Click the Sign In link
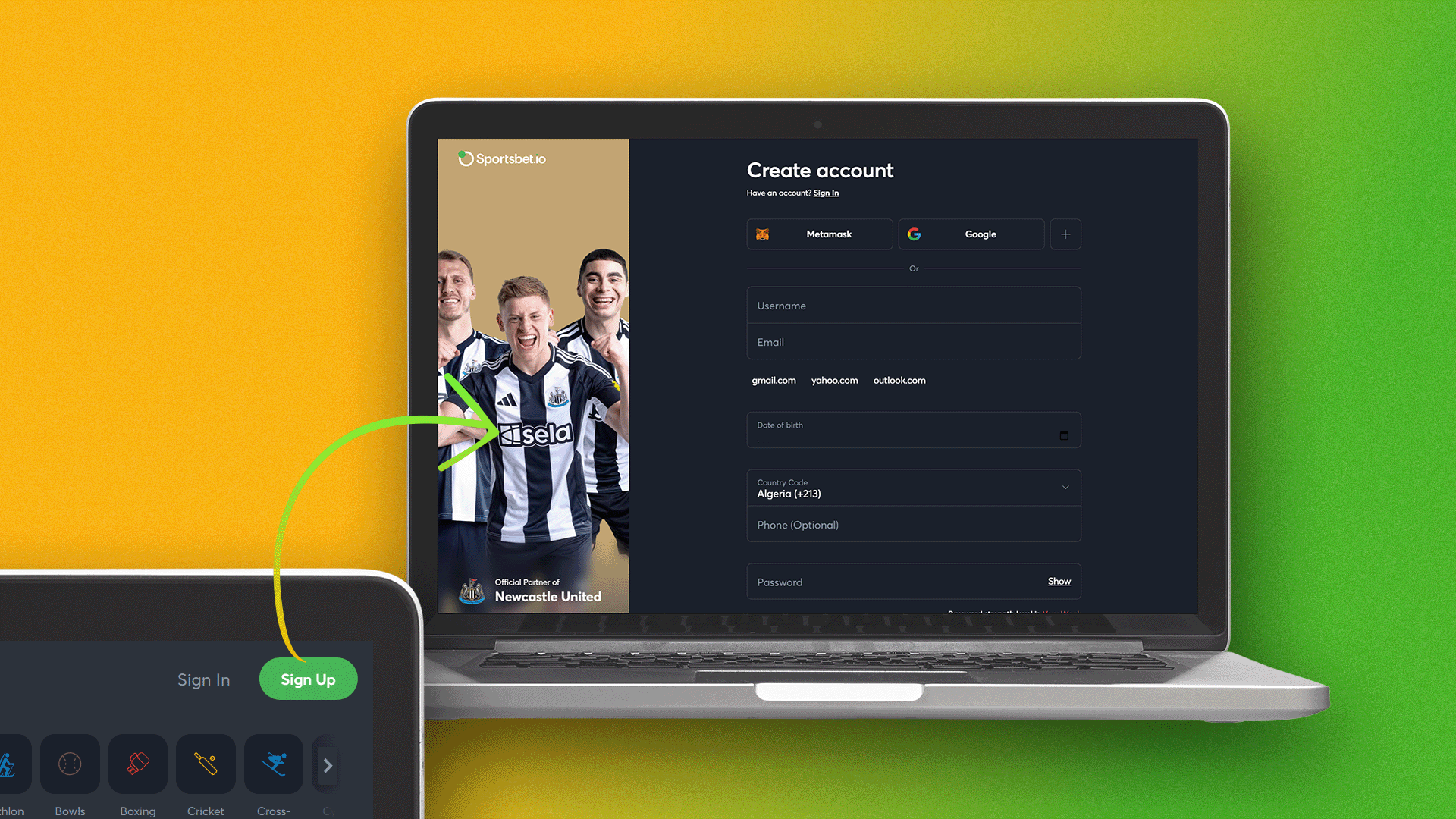The image size is (1456, 819). [826, 192]
